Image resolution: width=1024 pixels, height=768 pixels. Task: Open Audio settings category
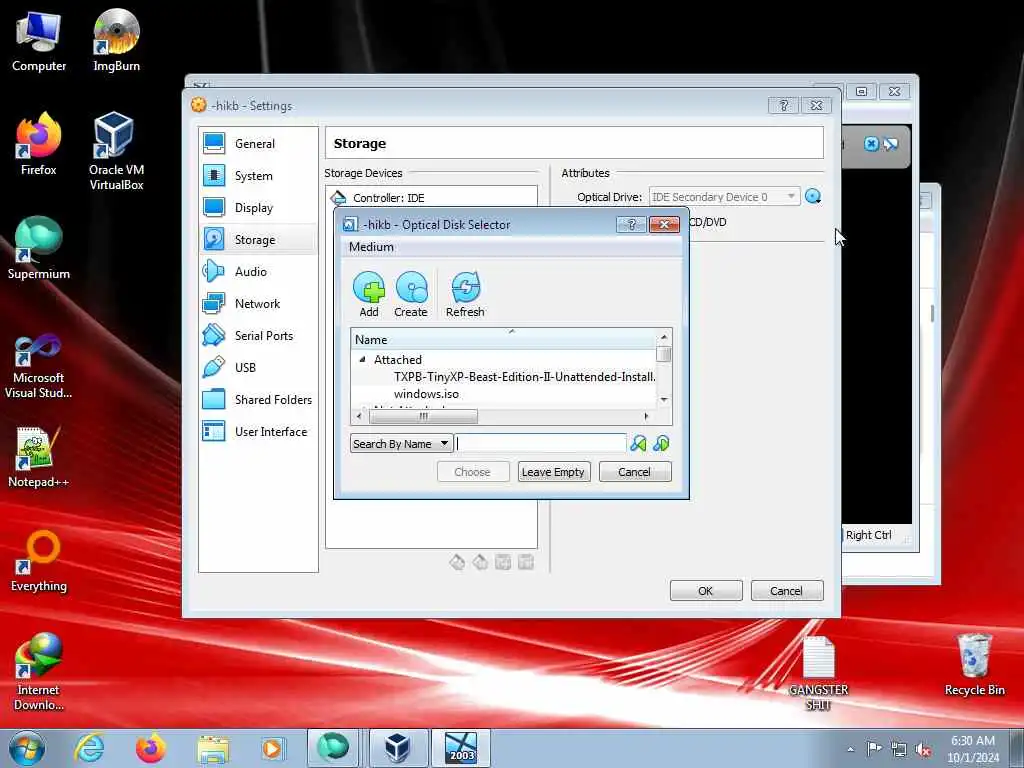click(x=258, y=272)
